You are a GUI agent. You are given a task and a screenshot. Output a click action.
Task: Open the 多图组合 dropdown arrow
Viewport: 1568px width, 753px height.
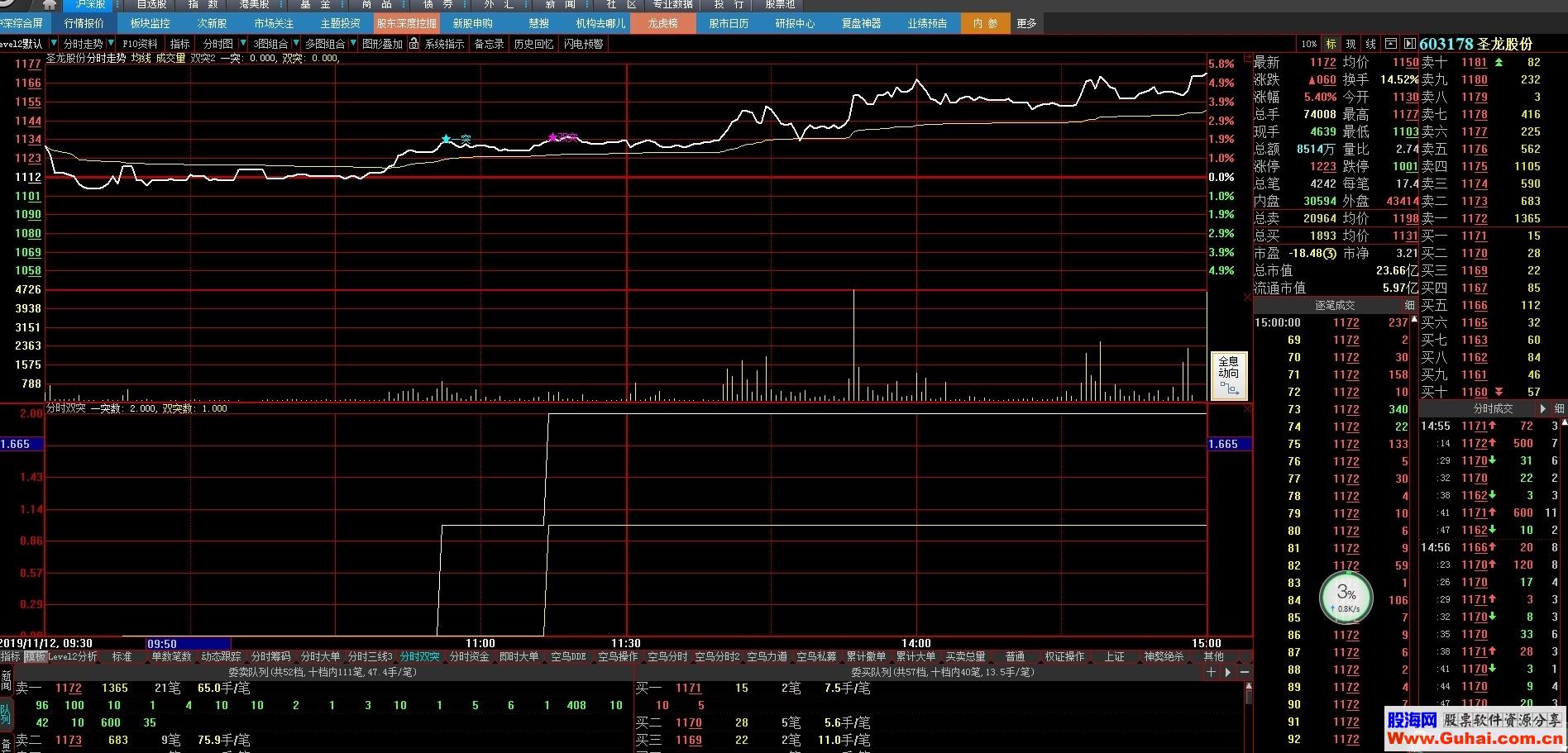tap(353, 44)
